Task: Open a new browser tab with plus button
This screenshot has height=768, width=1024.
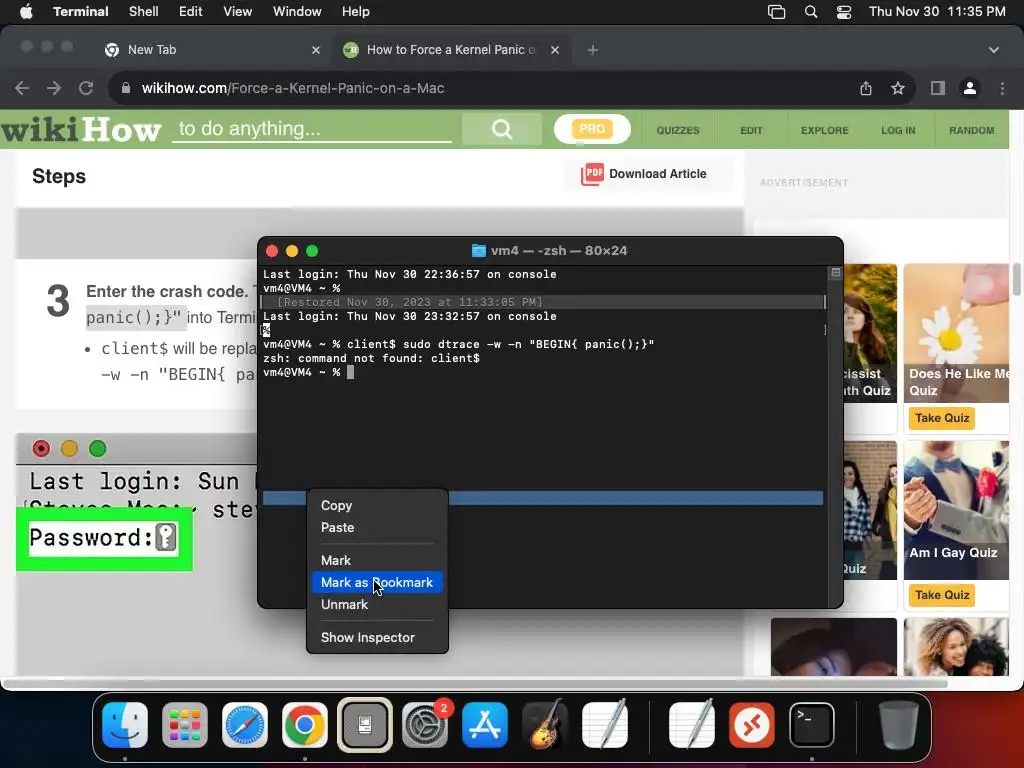Action: [592, 50]
